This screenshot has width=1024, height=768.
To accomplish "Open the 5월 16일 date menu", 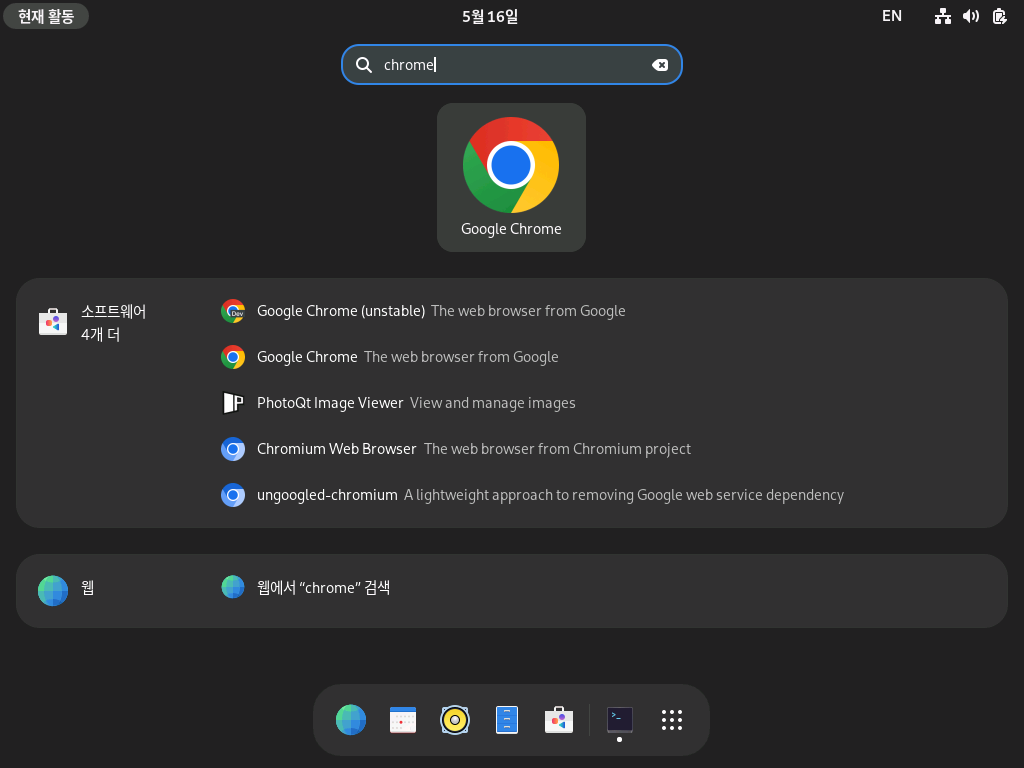I will click(x=490, y=16).
